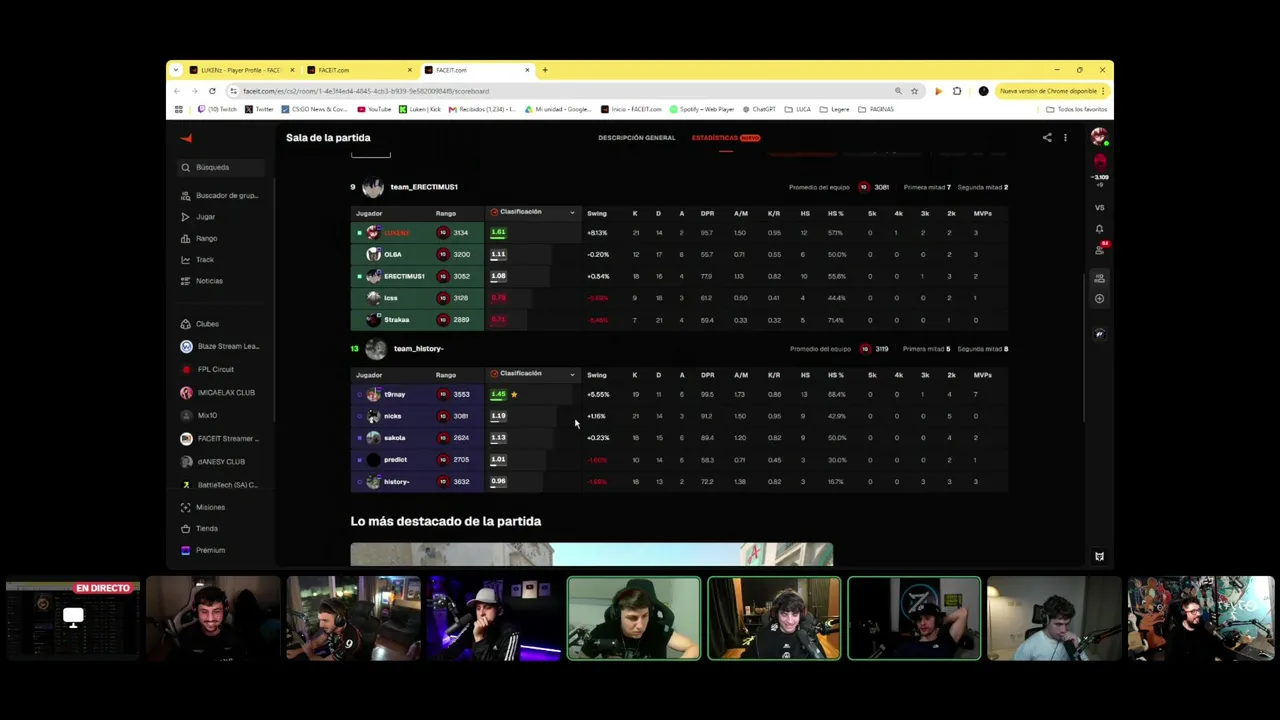Open Twitch bookmark in bookmarks bar
1280x720 pixels.
217,109
